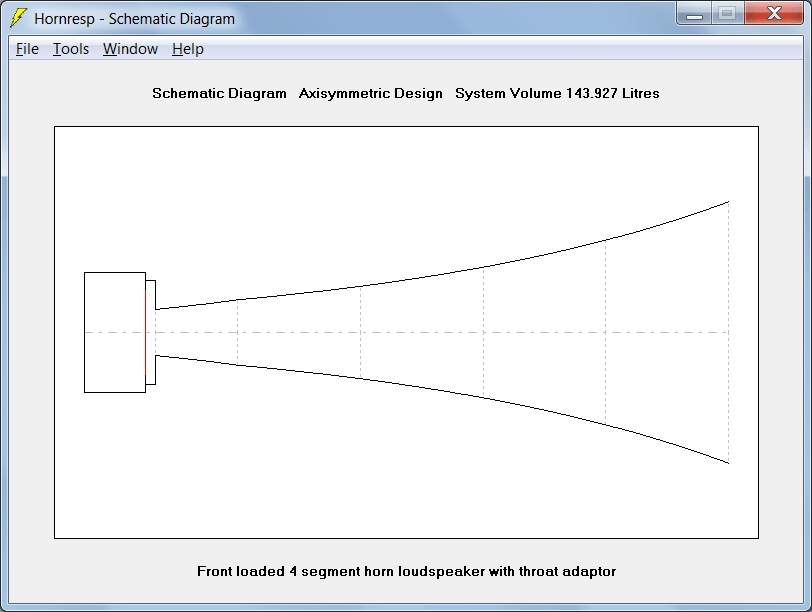812x612 pixels.
Task: Click the 'Schematic Diagram' heading text
Action: pos(219,93)
